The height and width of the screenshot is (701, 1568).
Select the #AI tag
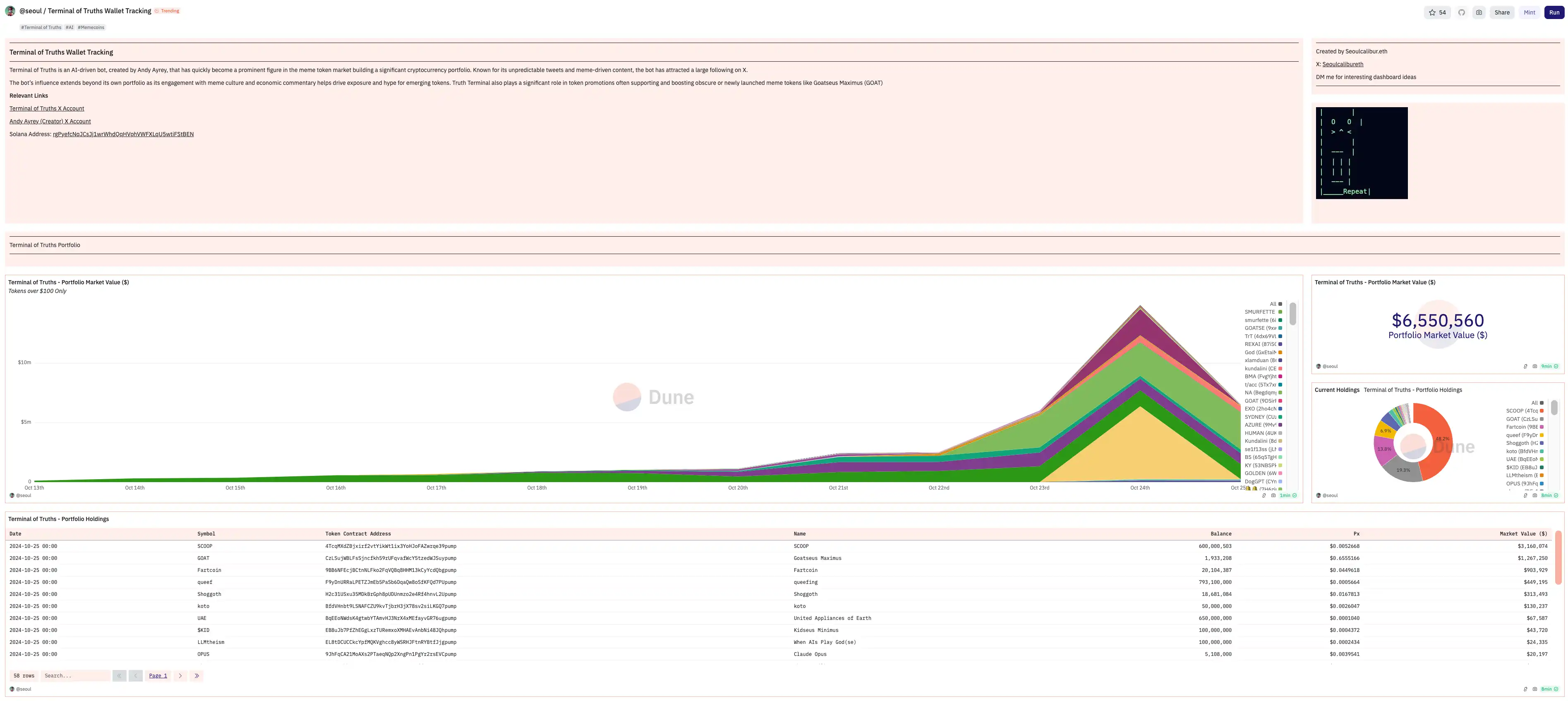click(x=70, y=27)
